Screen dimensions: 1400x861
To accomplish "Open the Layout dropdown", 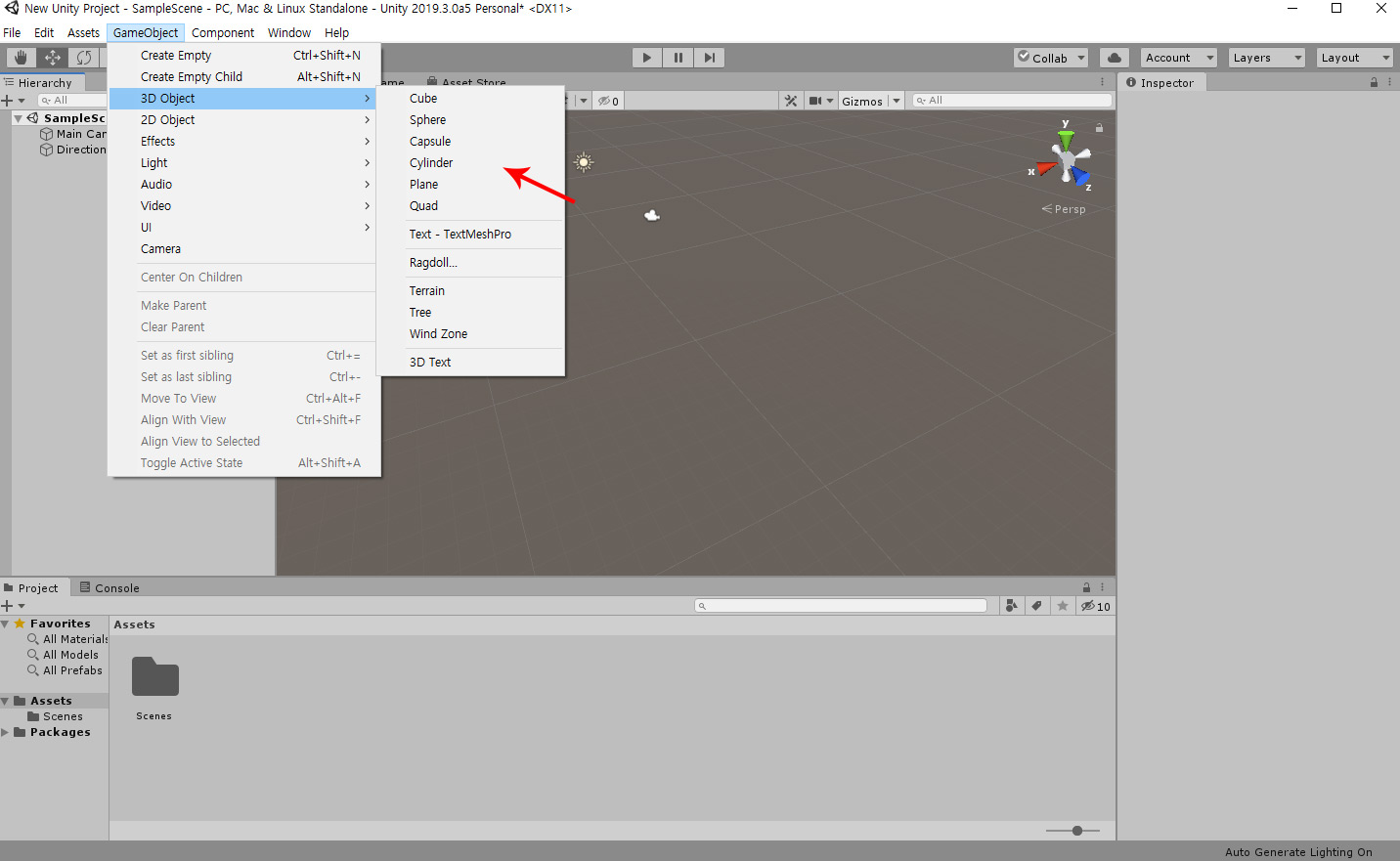I will (1354, 58).
